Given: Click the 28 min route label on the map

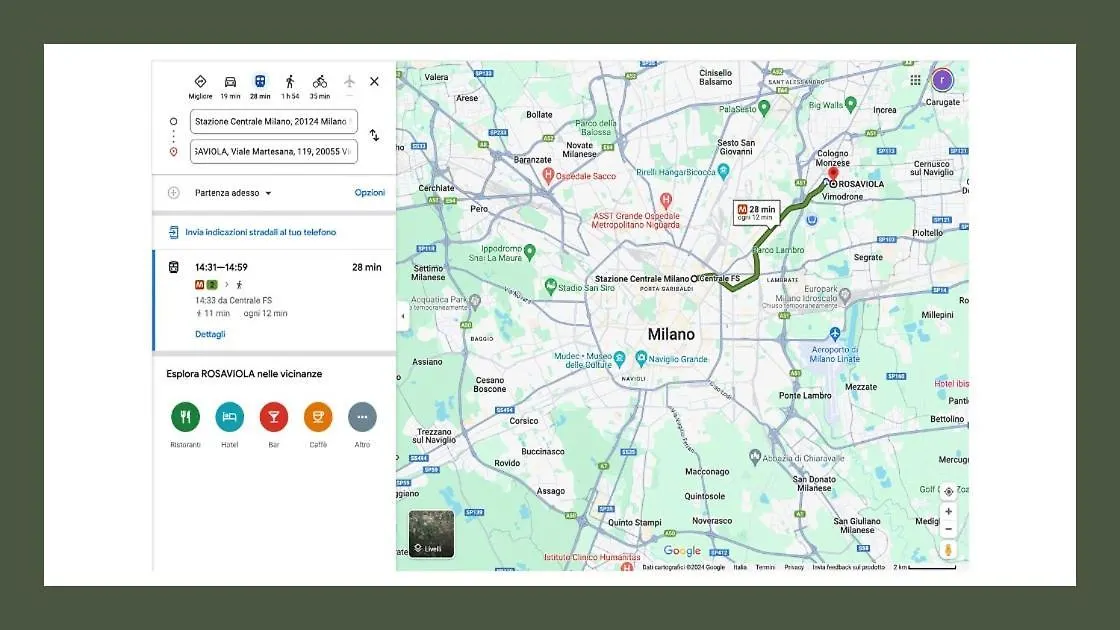Looking at the screenshot, I should [x=756, y=213].
